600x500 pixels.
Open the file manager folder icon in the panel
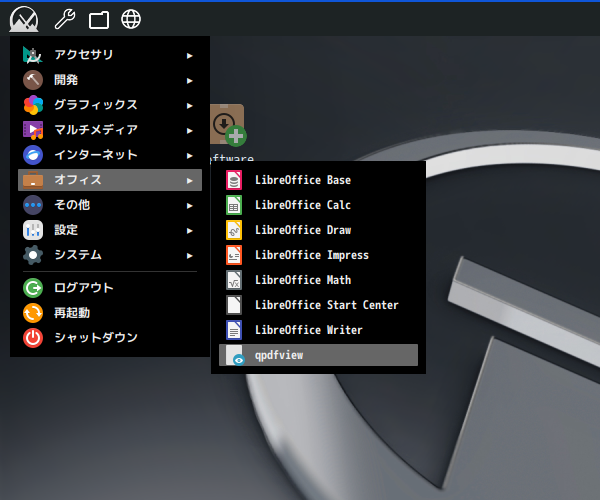(x=98, y=19)
